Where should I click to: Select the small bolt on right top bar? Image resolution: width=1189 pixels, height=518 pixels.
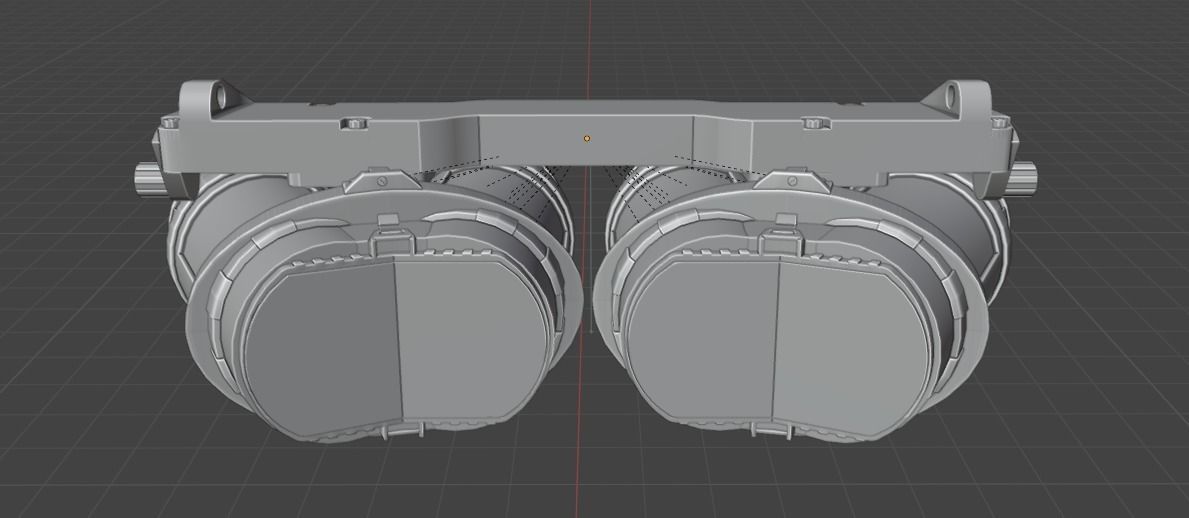pos(815,124)
